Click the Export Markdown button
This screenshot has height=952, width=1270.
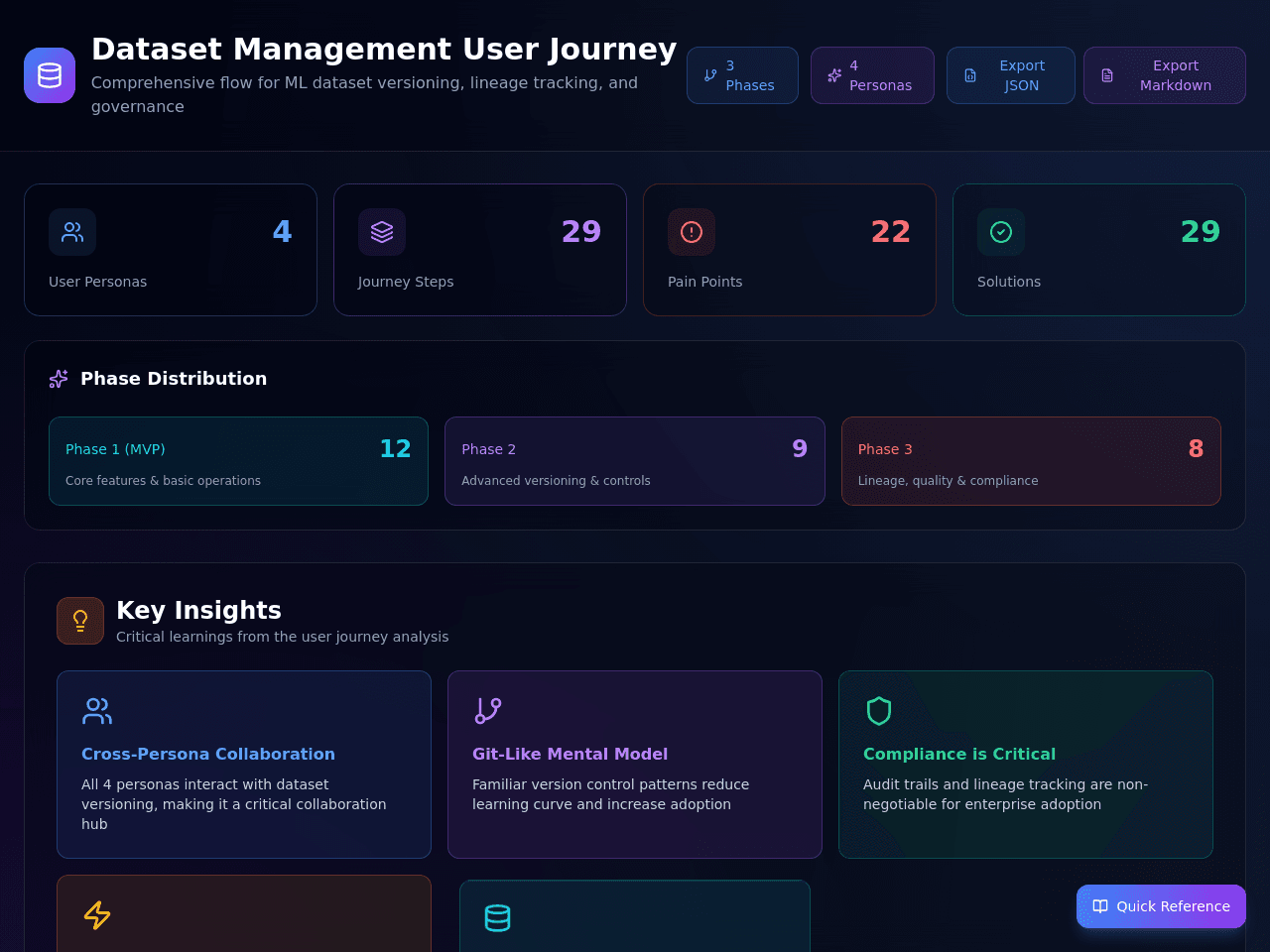[x=1164, y=75]
